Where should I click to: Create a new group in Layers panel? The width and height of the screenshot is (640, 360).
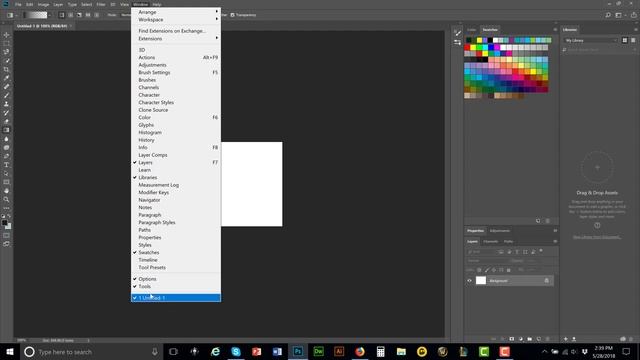[x=530, y=339]
